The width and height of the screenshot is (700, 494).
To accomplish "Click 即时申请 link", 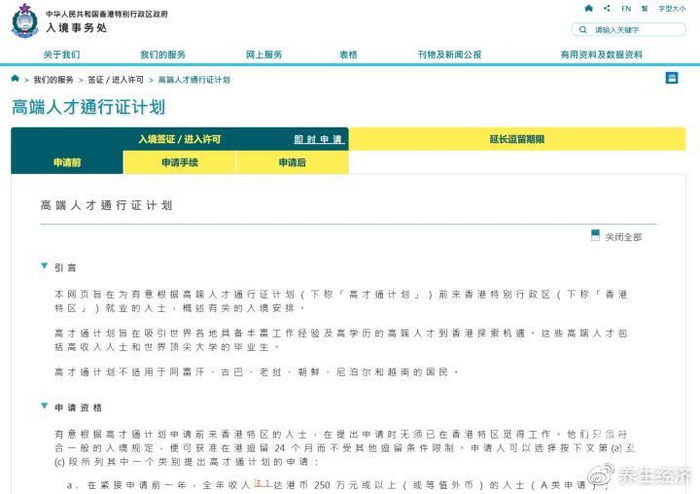I will 318,139.
